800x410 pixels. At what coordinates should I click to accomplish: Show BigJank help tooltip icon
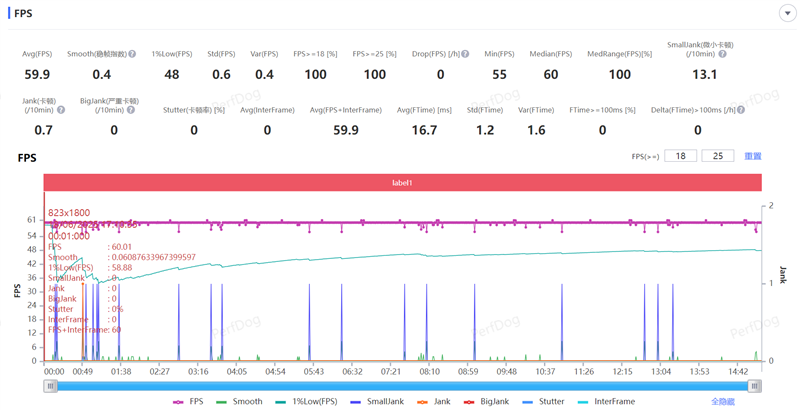(x=130, y=110)
